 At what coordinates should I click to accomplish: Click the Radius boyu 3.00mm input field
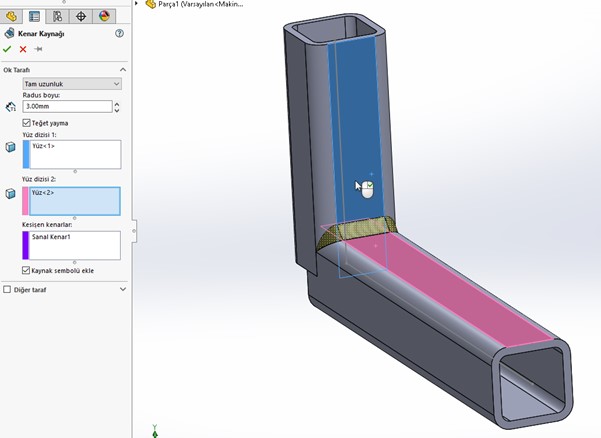[66, 106]
